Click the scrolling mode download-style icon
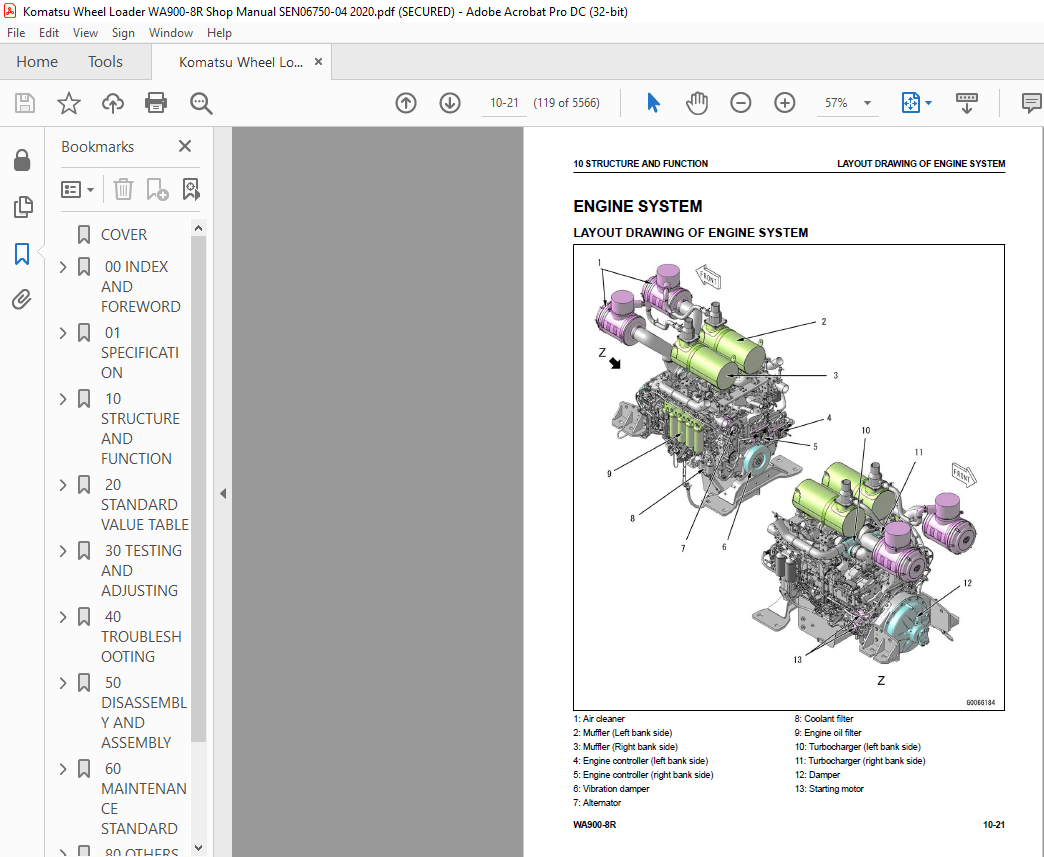 pyautogui.click(x=966, y=103)
